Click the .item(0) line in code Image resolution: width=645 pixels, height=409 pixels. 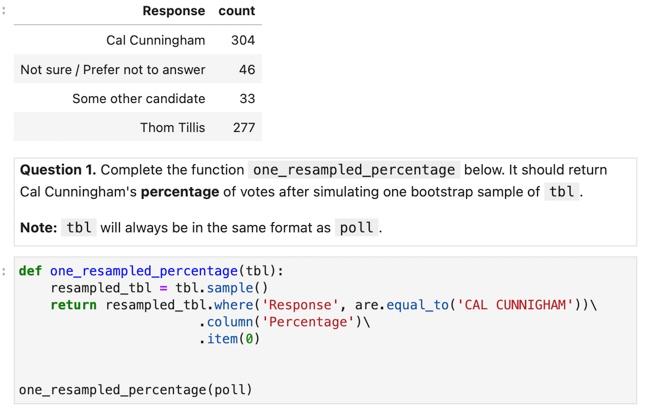click(x=230, y=339)
